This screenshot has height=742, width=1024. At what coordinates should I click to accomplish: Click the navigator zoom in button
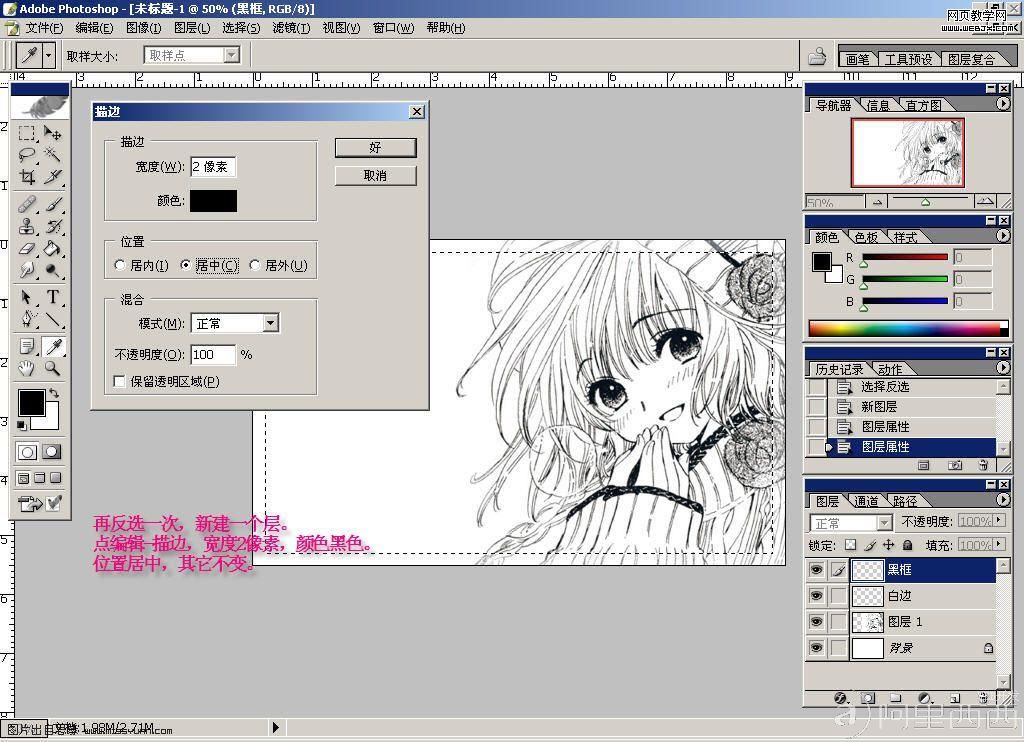pos(985,202)
